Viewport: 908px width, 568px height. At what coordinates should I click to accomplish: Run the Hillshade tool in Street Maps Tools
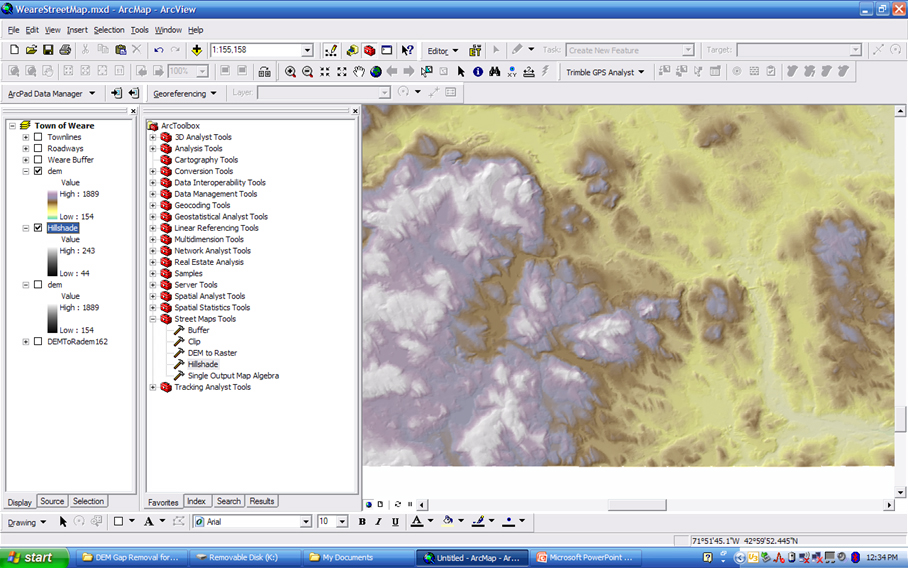point(202,364)
